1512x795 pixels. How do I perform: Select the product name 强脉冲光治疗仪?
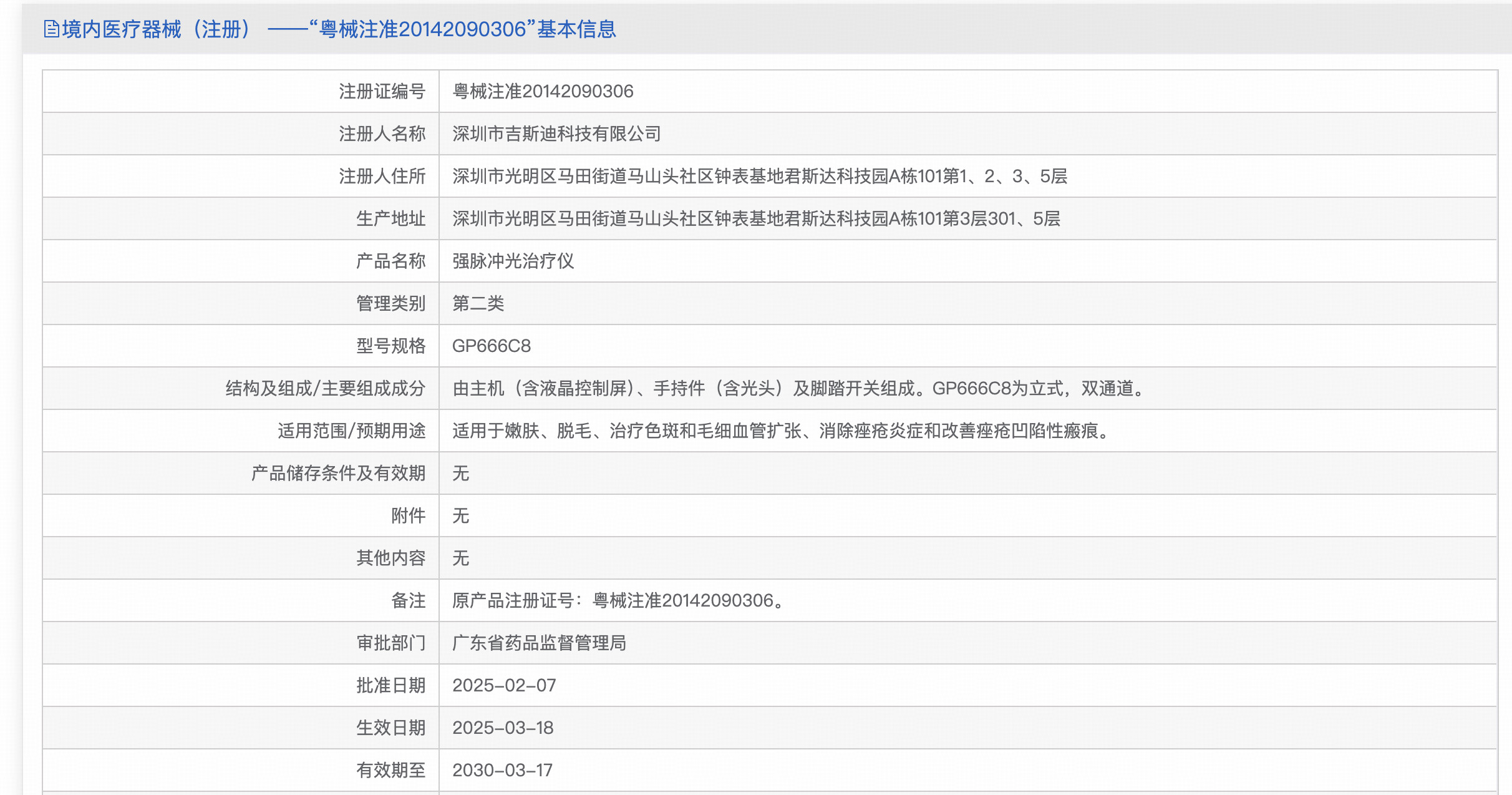point(515,261)
